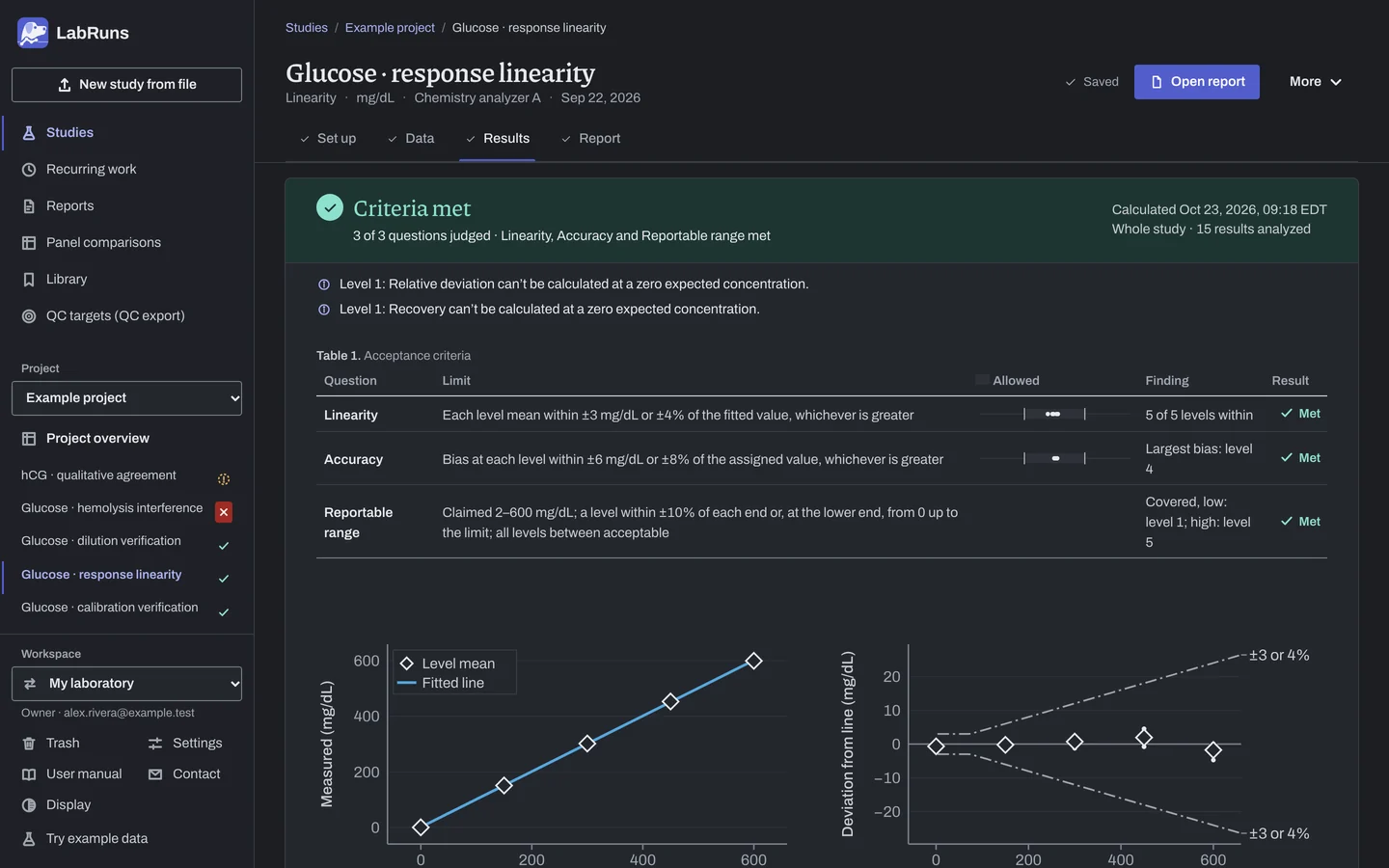Click the Linearity allowed range indicator
The image size is (1389, 868).
(1054, 415)
